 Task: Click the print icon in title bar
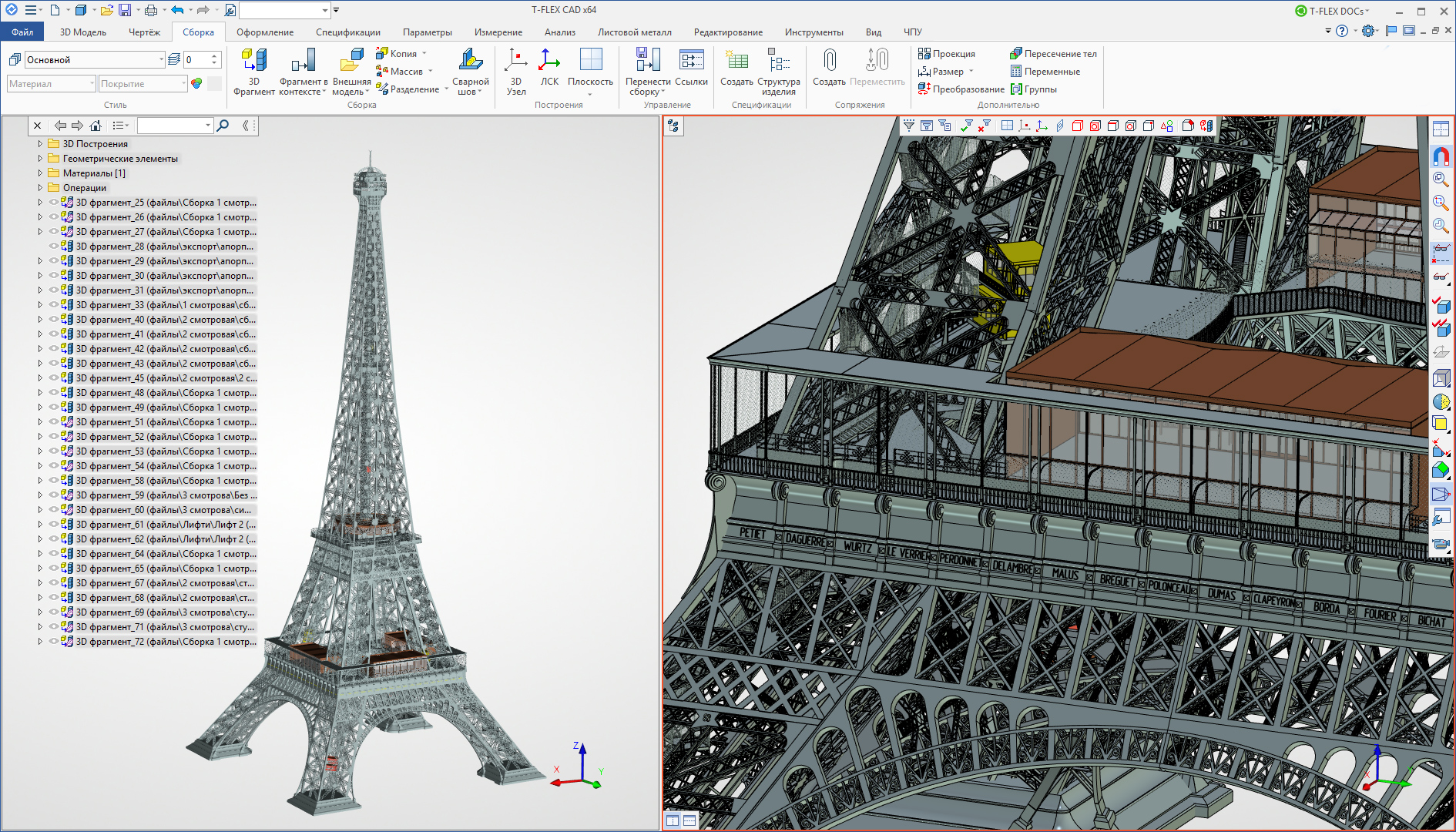point(151,10)
